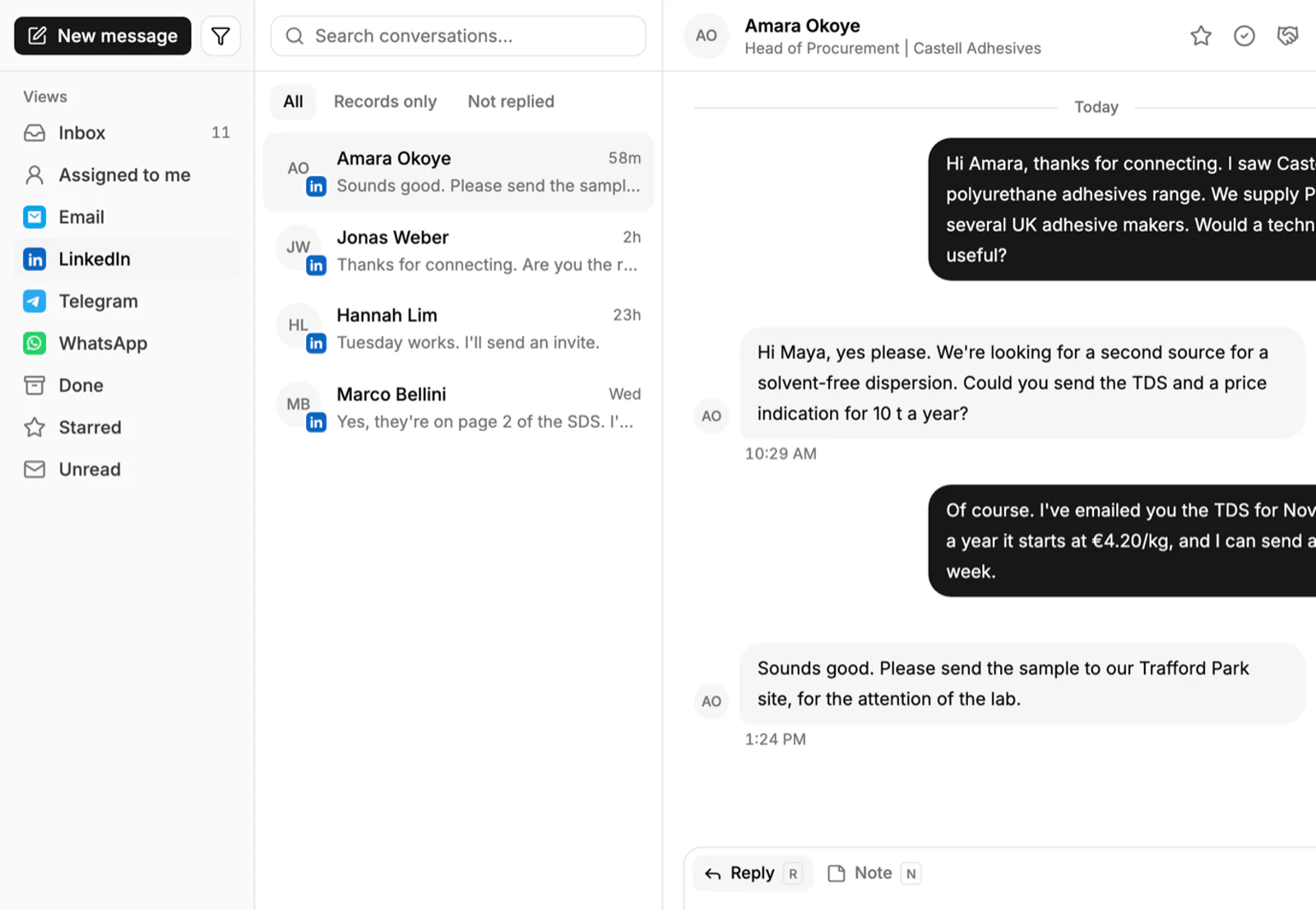Click Amara Okoye's AO avatar in header
The width and height of the screenshot is (1316, 910).
[706, 36]
